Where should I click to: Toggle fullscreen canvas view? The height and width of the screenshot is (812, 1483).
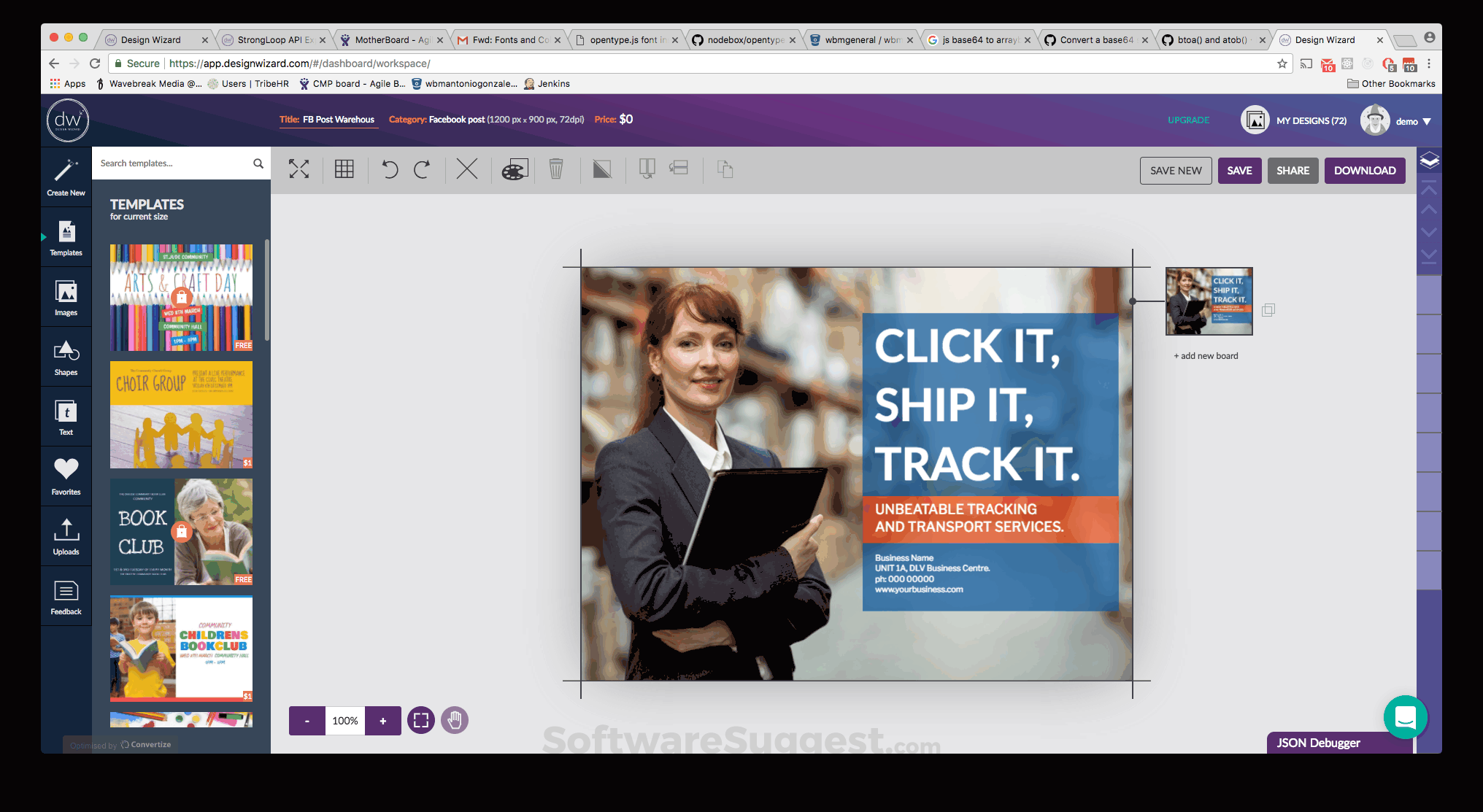pyautogui.click(x=299, y=169)
